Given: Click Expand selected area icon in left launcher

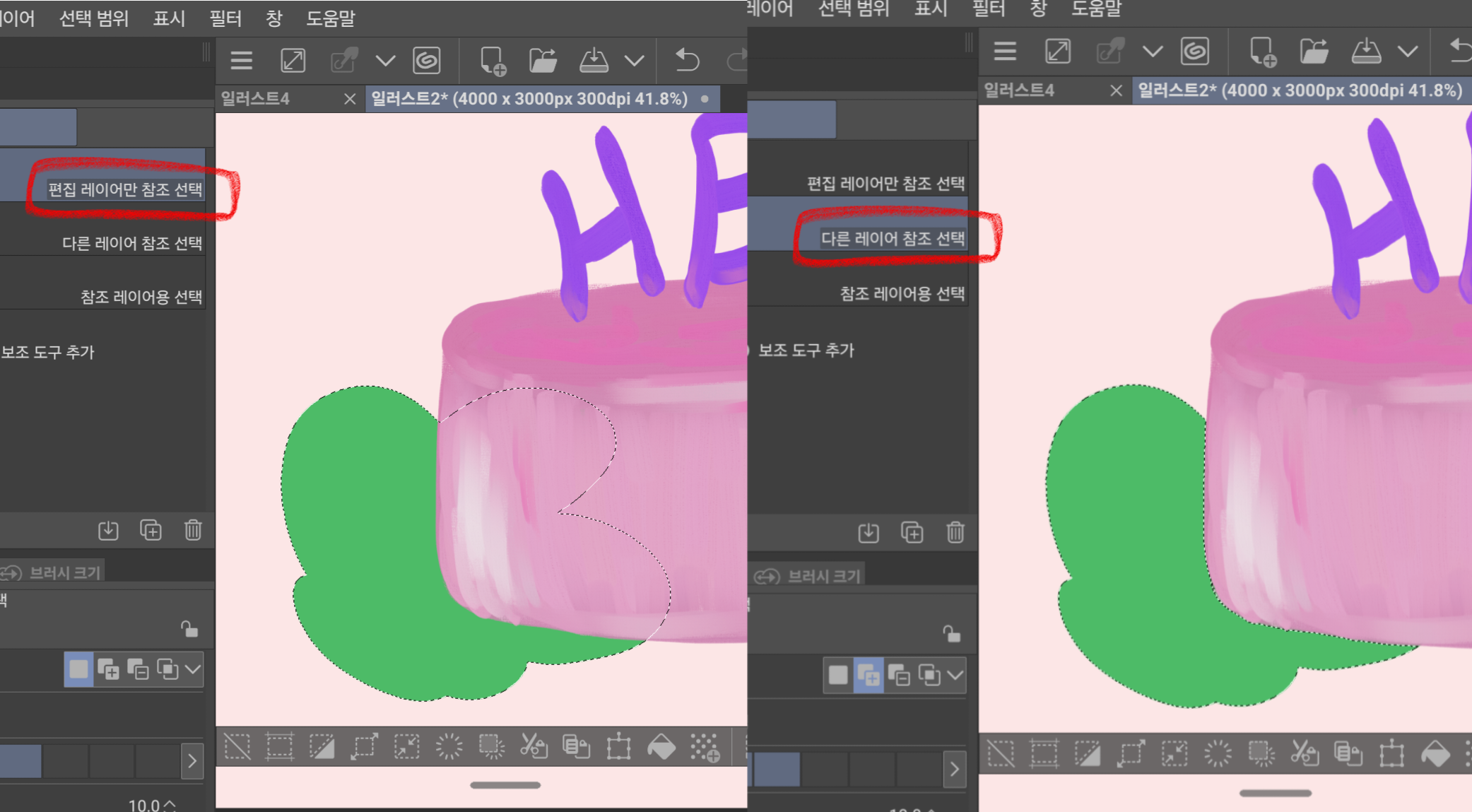Looking at the screenshot, I should tap(364, 747).
